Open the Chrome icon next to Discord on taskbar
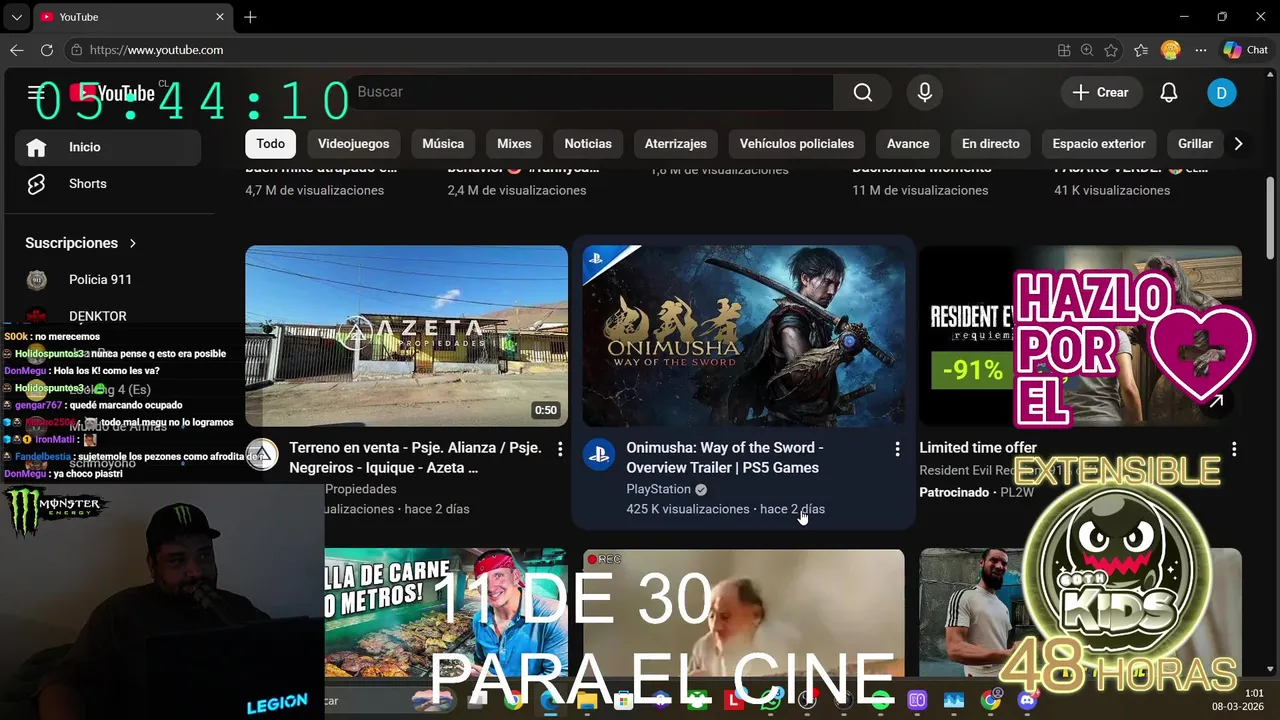Image resolution: width=1280 pixels, height=720 pixels. (990, 701)
